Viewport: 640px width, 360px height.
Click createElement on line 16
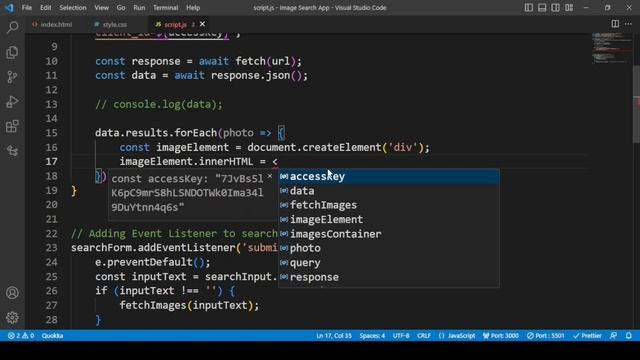pyautogui.click(x=342, y=147)
